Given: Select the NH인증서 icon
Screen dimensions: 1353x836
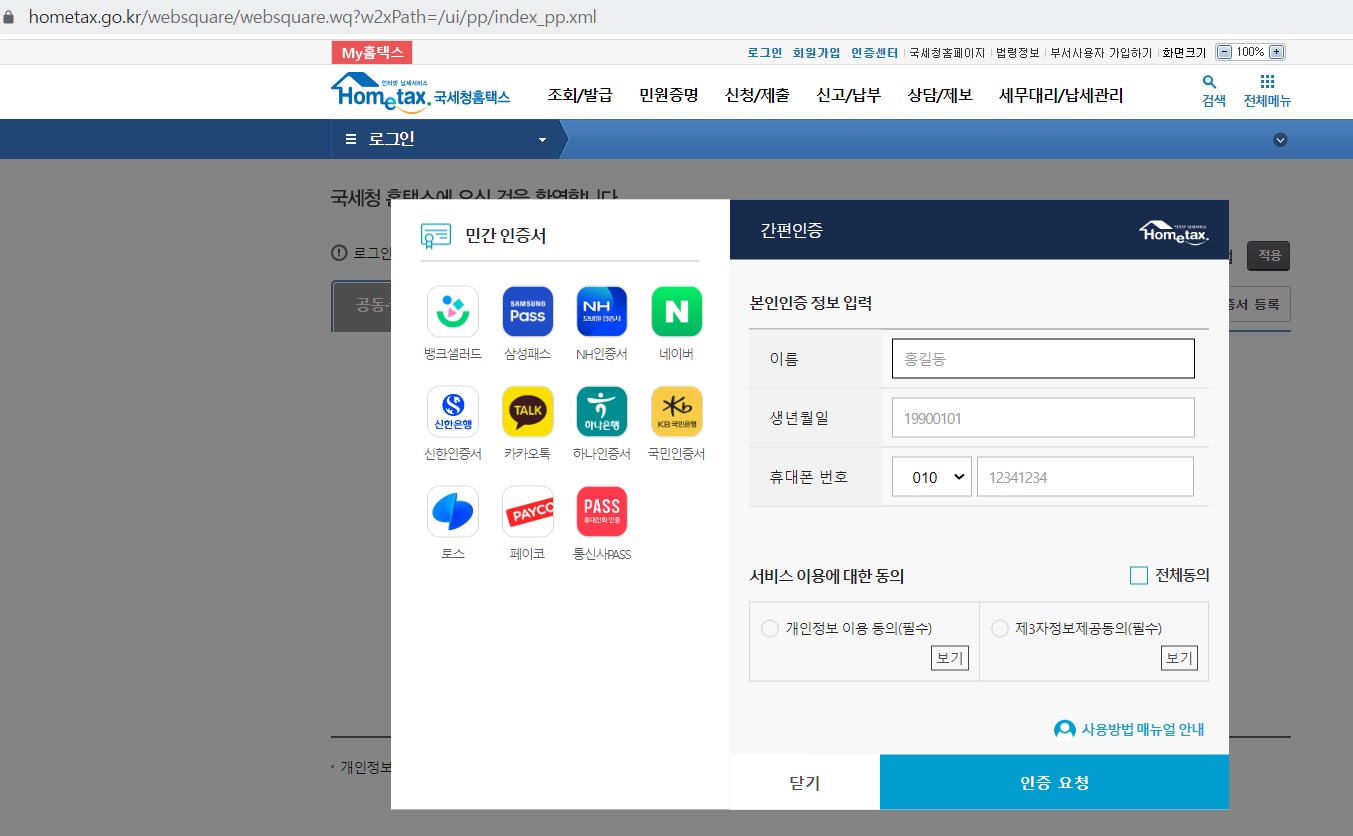Looking at the screenshot, I should click(602, 312).
